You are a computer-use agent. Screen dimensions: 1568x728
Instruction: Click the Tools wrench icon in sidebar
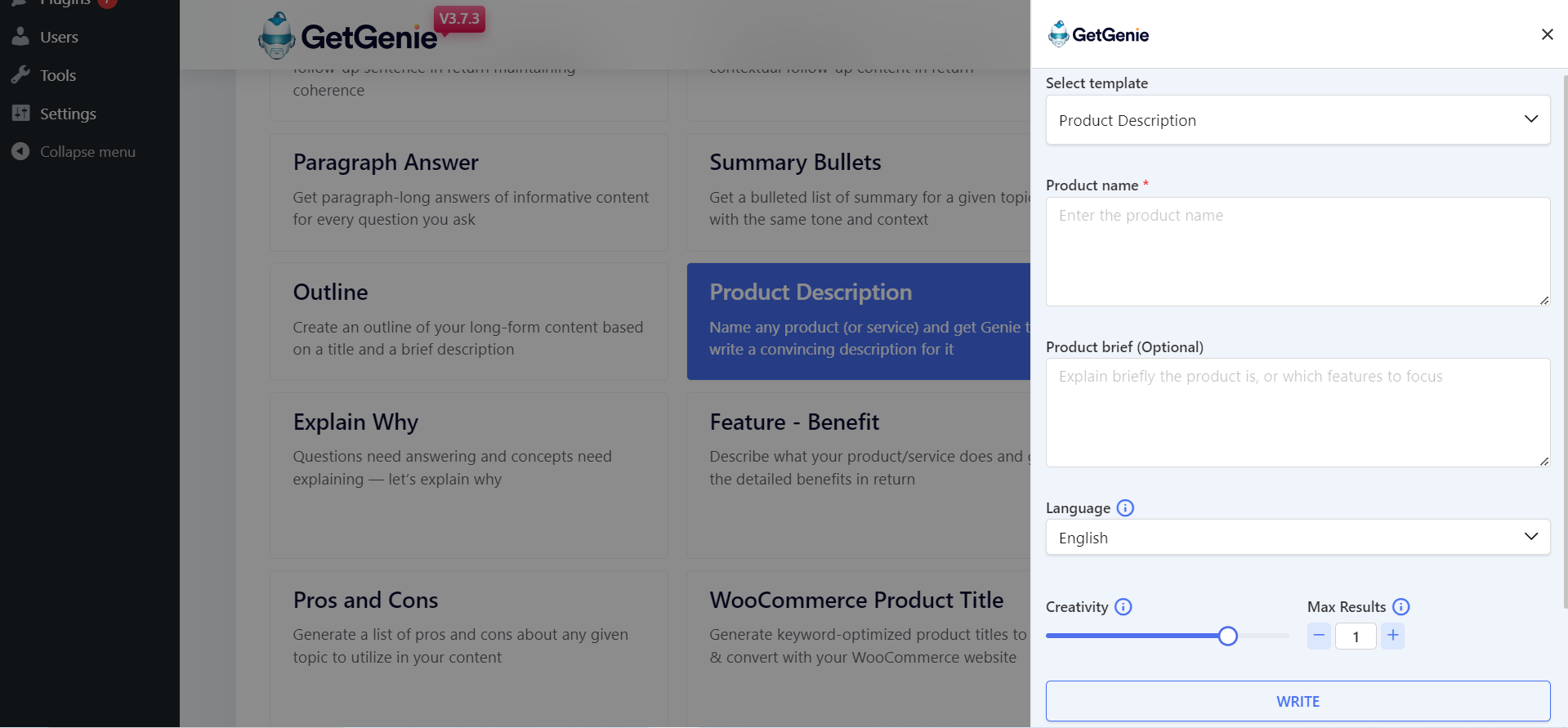[20, 75]
